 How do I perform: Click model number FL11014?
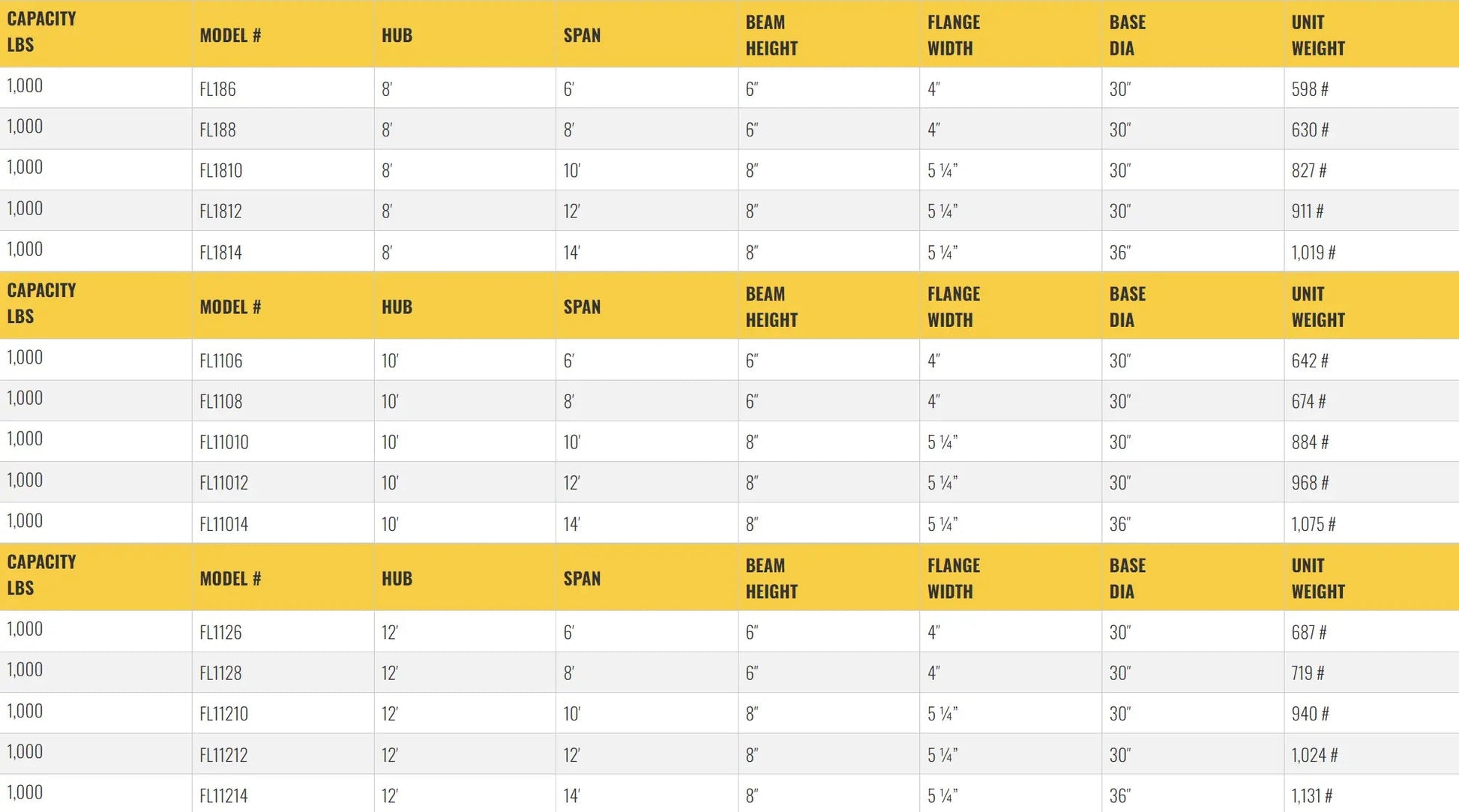pos(223,524)
